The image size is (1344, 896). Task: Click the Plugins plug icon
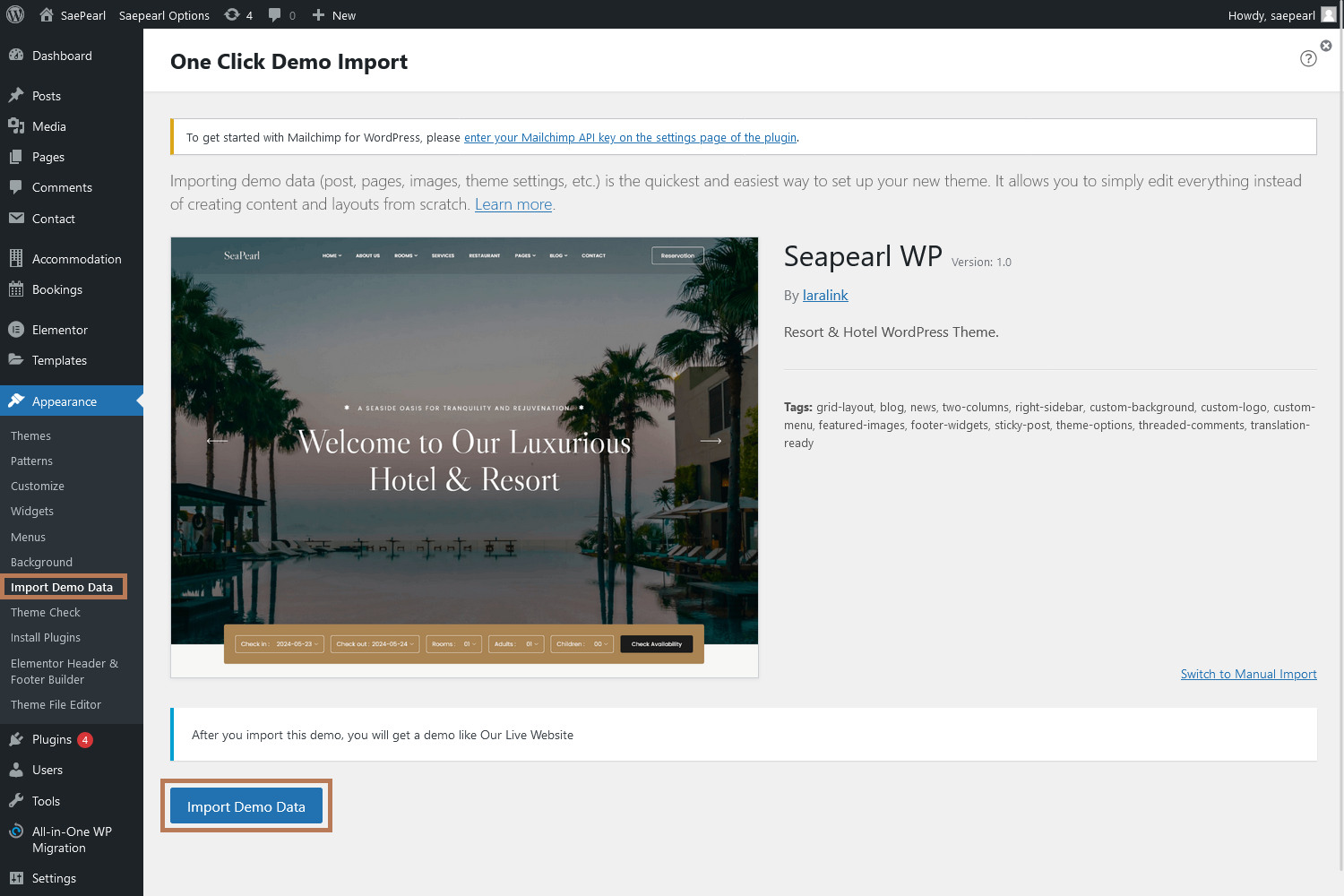[16, 739]
